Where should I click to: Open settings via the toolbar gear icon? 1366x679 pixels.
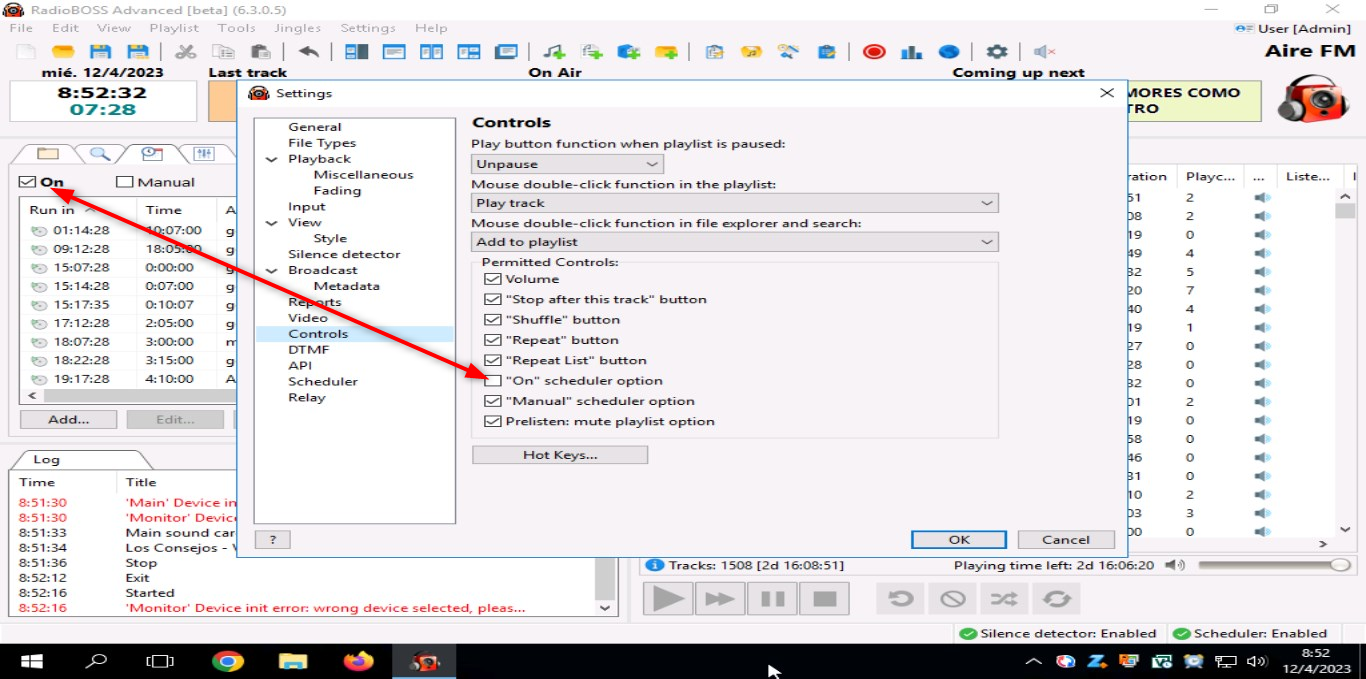coord(996,52)
